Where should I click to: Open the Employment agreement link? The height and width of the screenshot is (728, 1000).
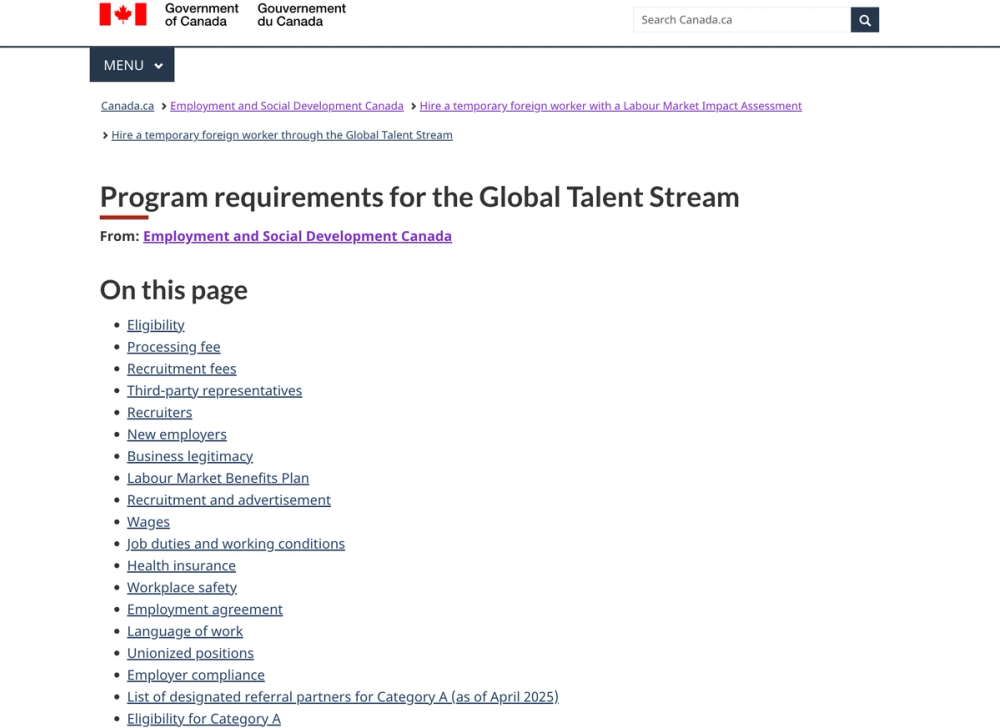(205, 609)
